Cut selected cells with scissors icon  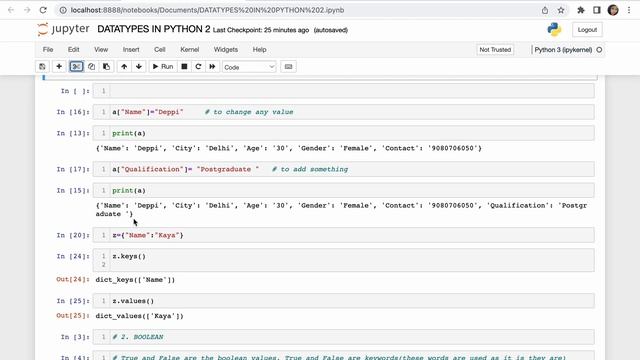coord(76,67)
